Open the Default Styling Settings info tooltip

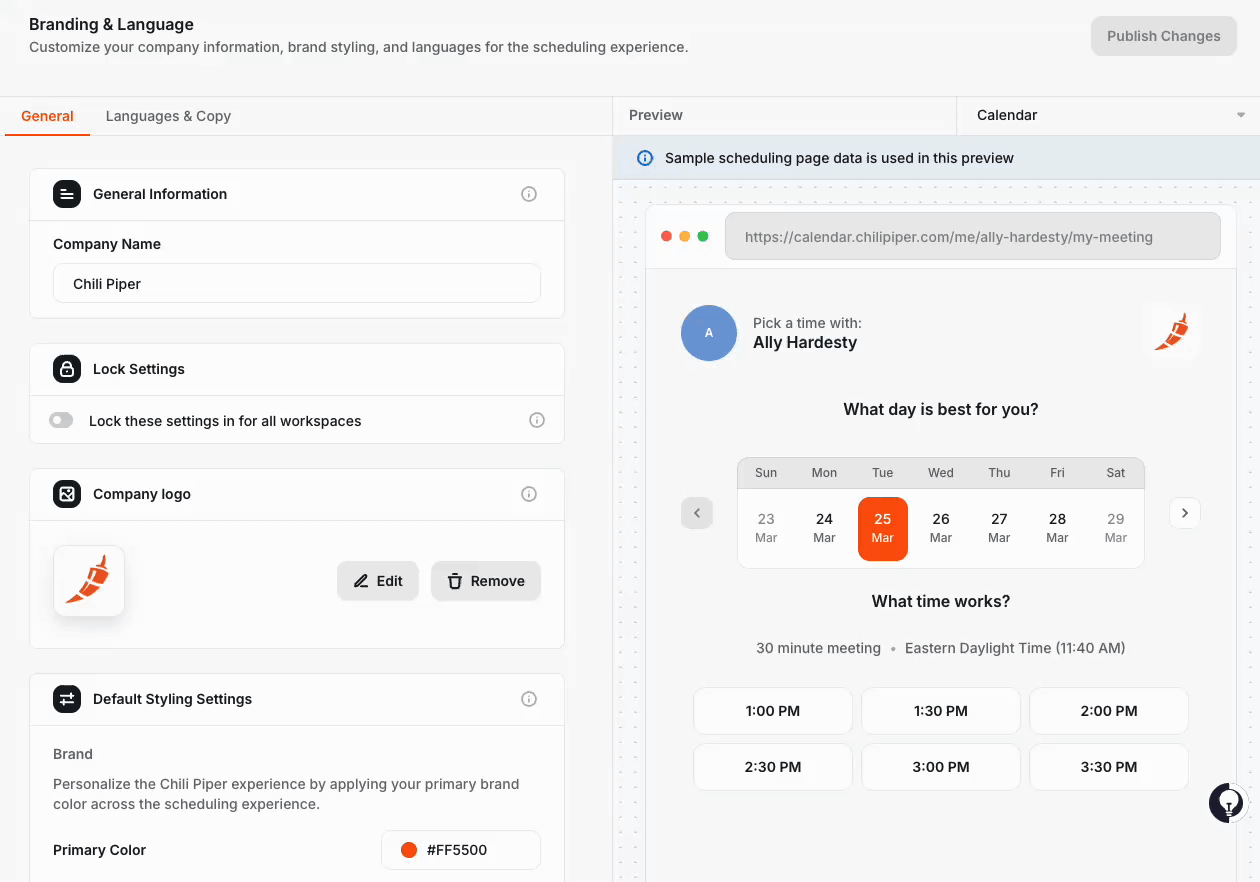coord(529,699)
